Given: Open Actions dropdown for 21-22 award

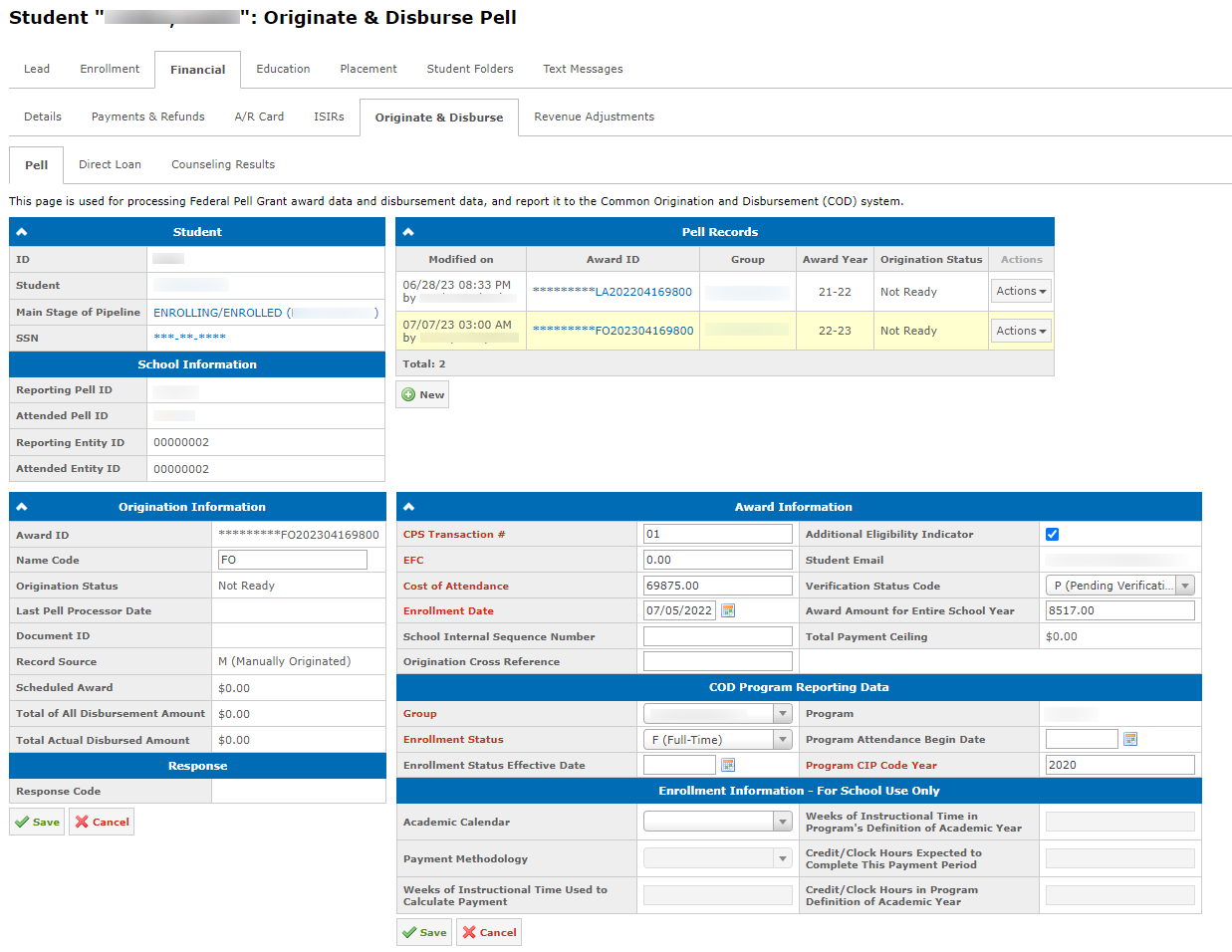Looking at the screenshot, I should (x=1021, y=291).
